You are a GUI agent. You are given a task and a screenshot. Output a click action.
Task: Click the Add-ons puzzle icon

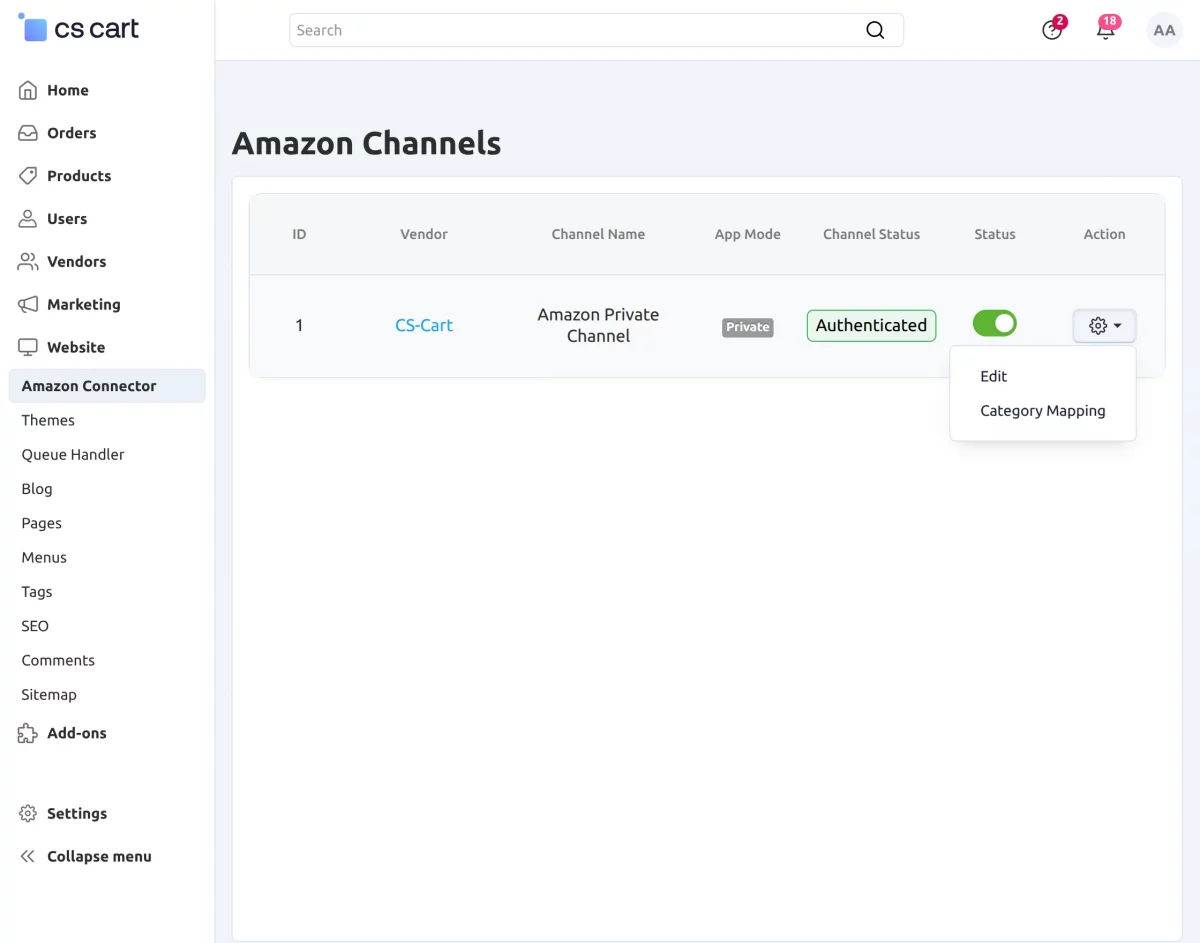[x=28, y=733]
